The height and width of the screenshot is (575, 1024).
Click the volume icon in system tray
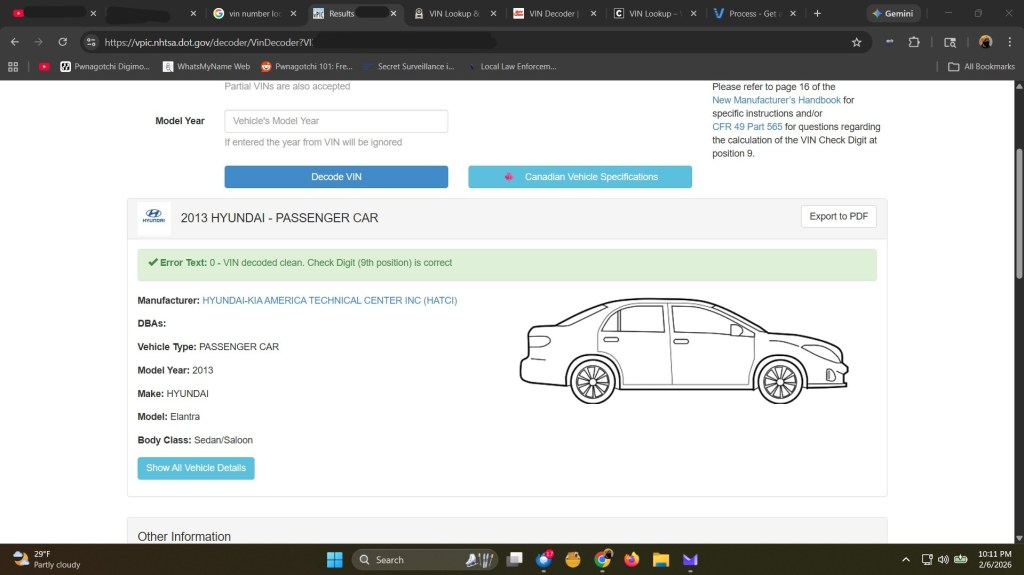[943, 559]
